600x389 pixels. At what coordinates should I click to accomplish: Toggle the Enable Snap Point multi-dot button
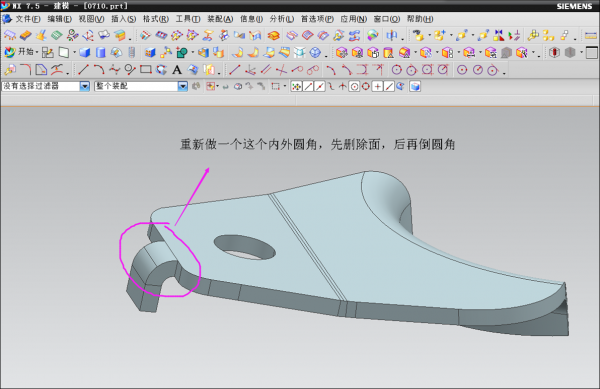296,86
